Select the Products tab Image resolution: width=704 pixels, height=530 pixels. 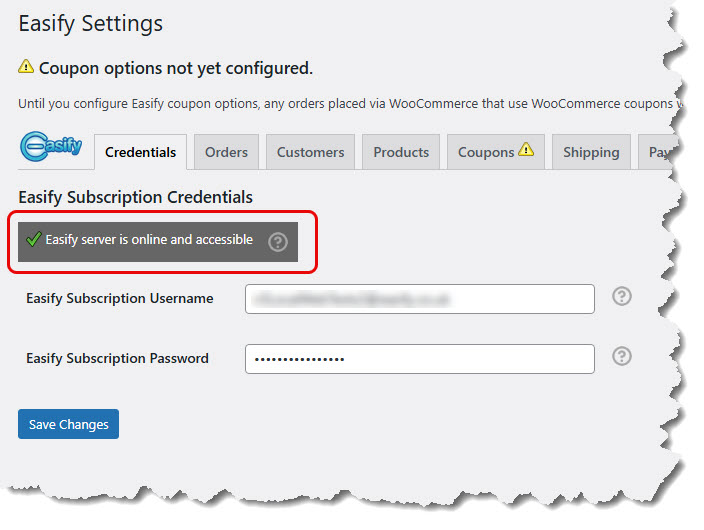pyautogui.click(x=401, y=152)
